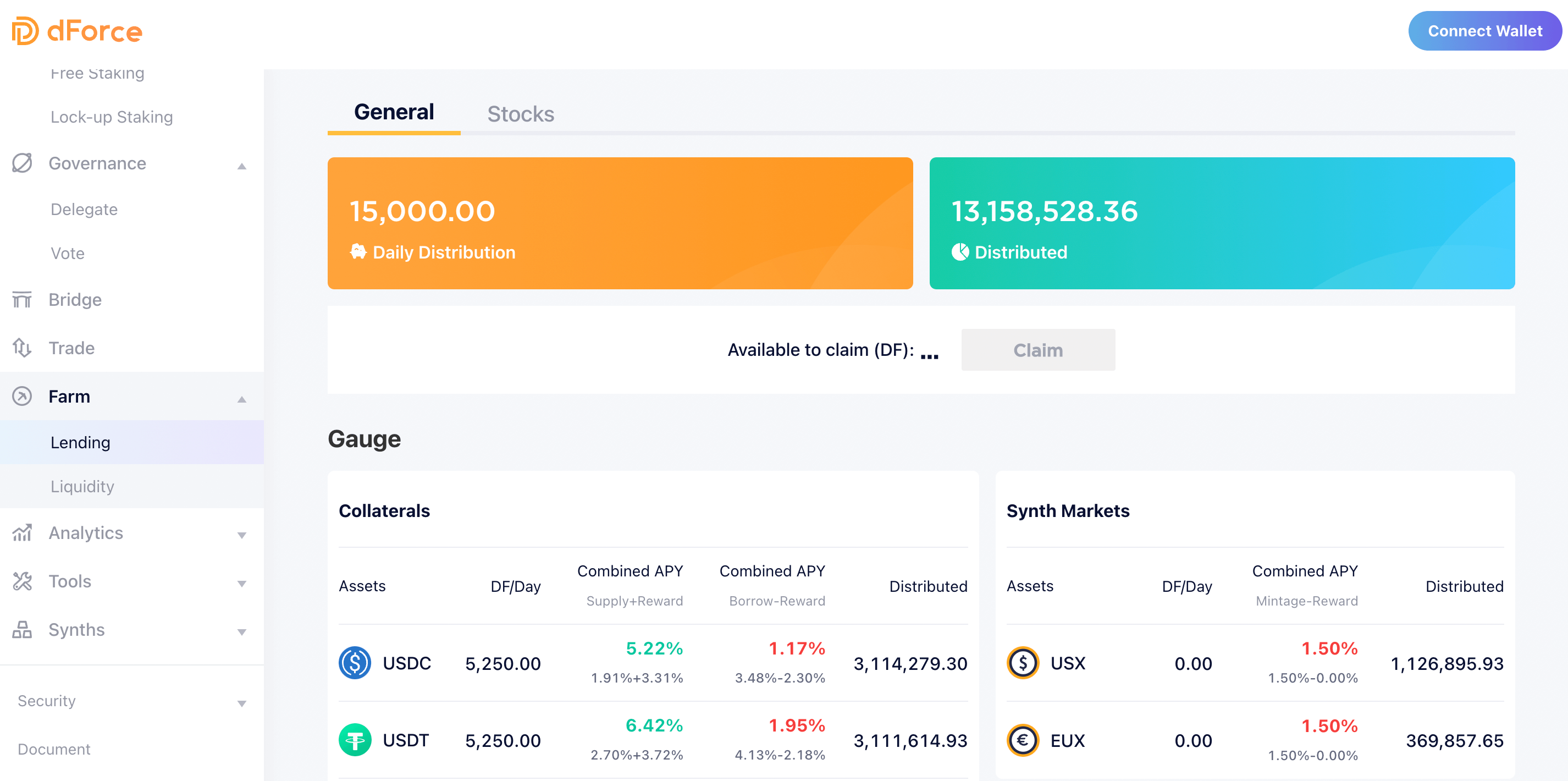The height and width of the screenshot is (781, 1568).
Task: Expand the Tools menu arrow
Action: click(242, 583)
